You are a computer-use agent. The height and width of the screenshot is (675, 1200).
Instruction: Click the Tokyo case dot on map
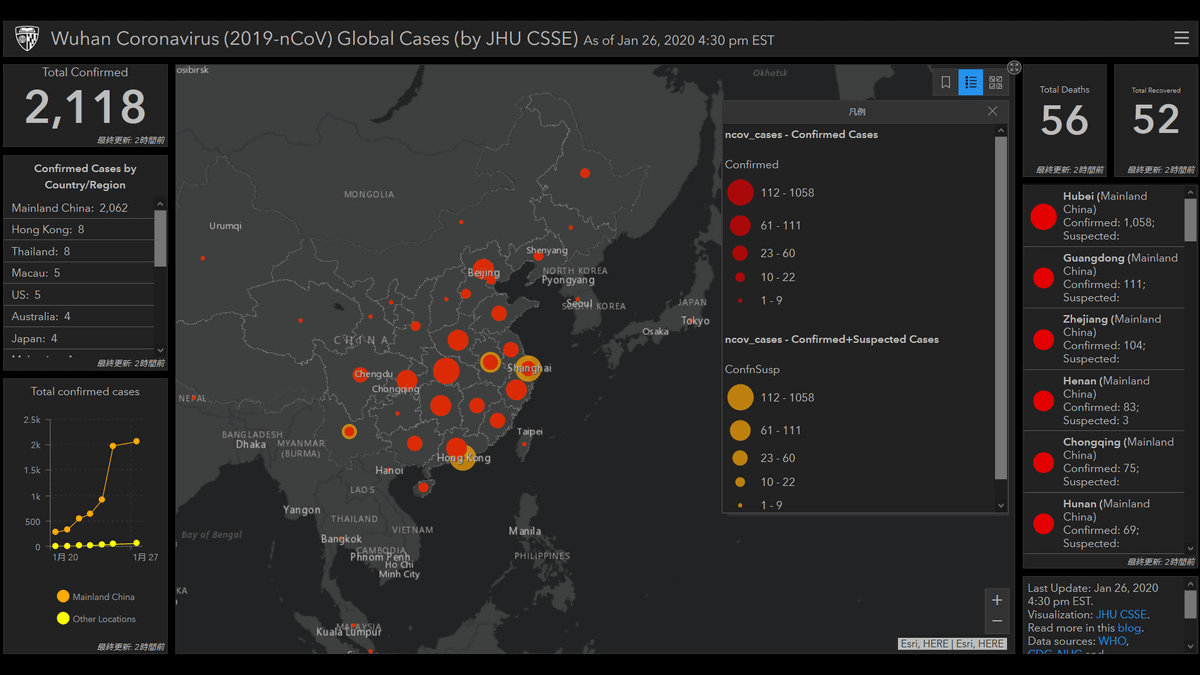(x=689, y=321)
